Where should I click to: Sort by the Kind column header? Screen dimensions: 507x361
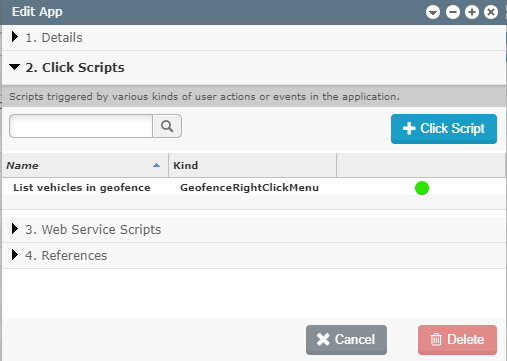click(x=253, y=165)
